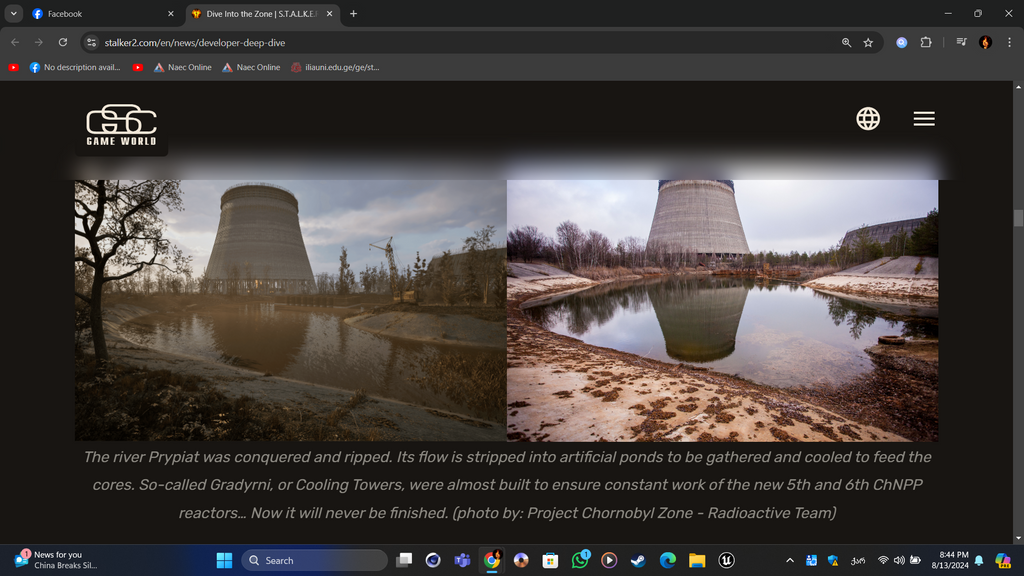The image size is (1024, 576).
Task: Open a new browser tab
Action: (353, 14)
